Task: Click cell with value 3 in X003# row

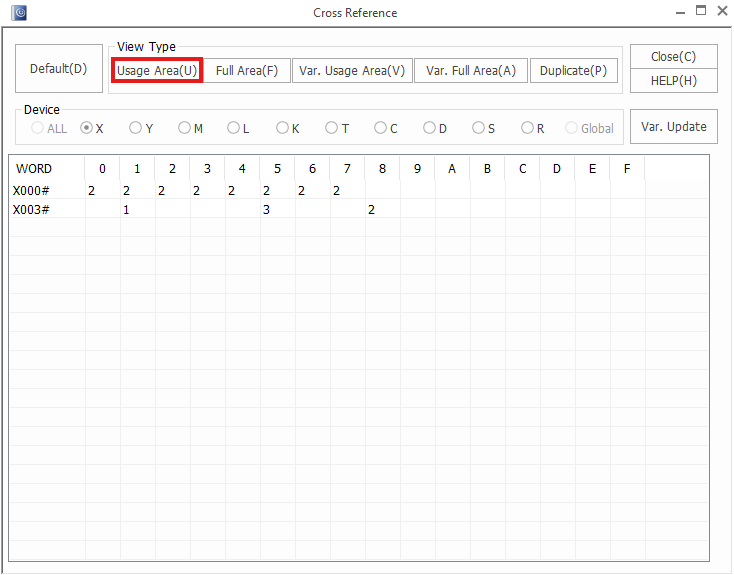Action: pos(267,209)
